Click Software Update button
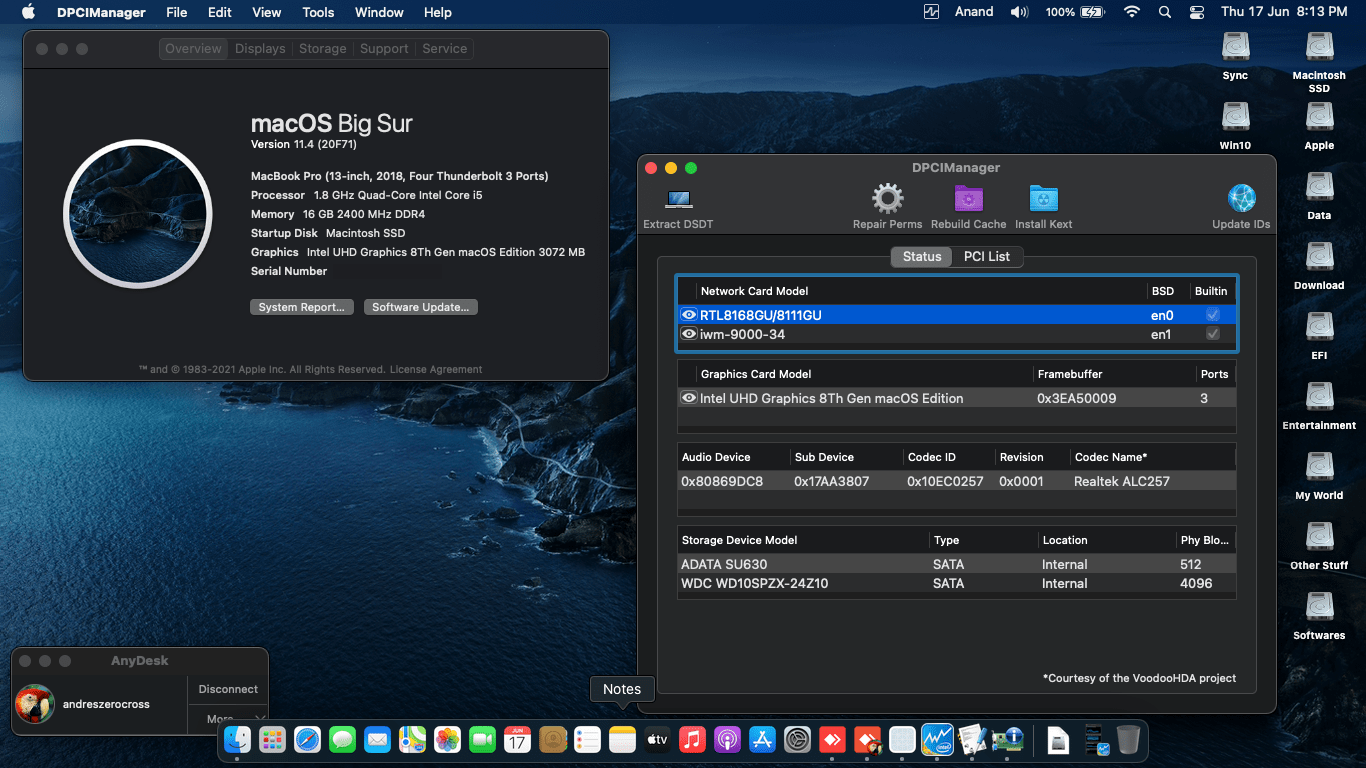The width and height of the screenshot is (1366, 768). [420, 307]
